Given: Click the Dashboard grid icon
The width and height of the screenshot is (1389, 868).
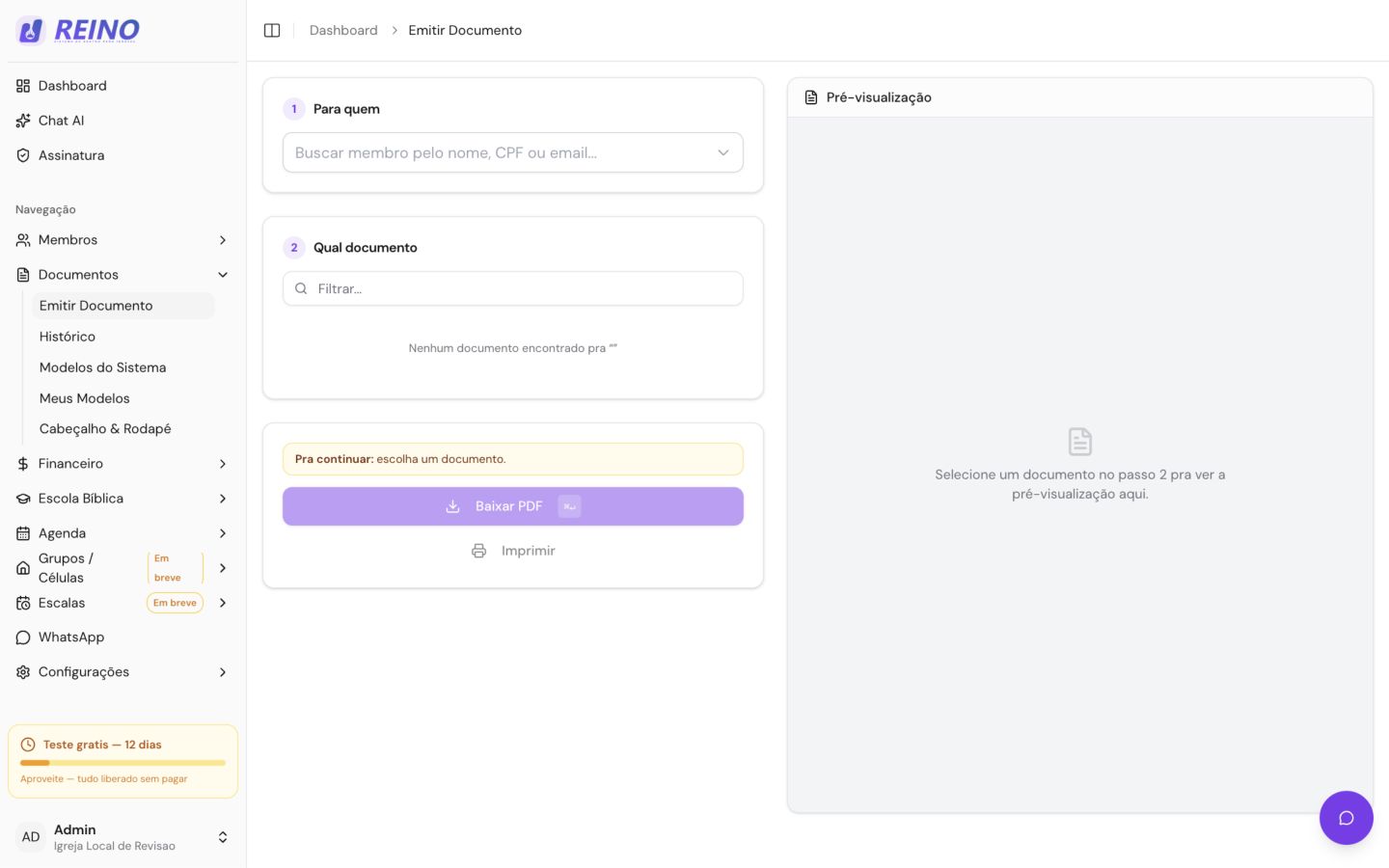Looking at the screenshot, I should tap(23, 86).
